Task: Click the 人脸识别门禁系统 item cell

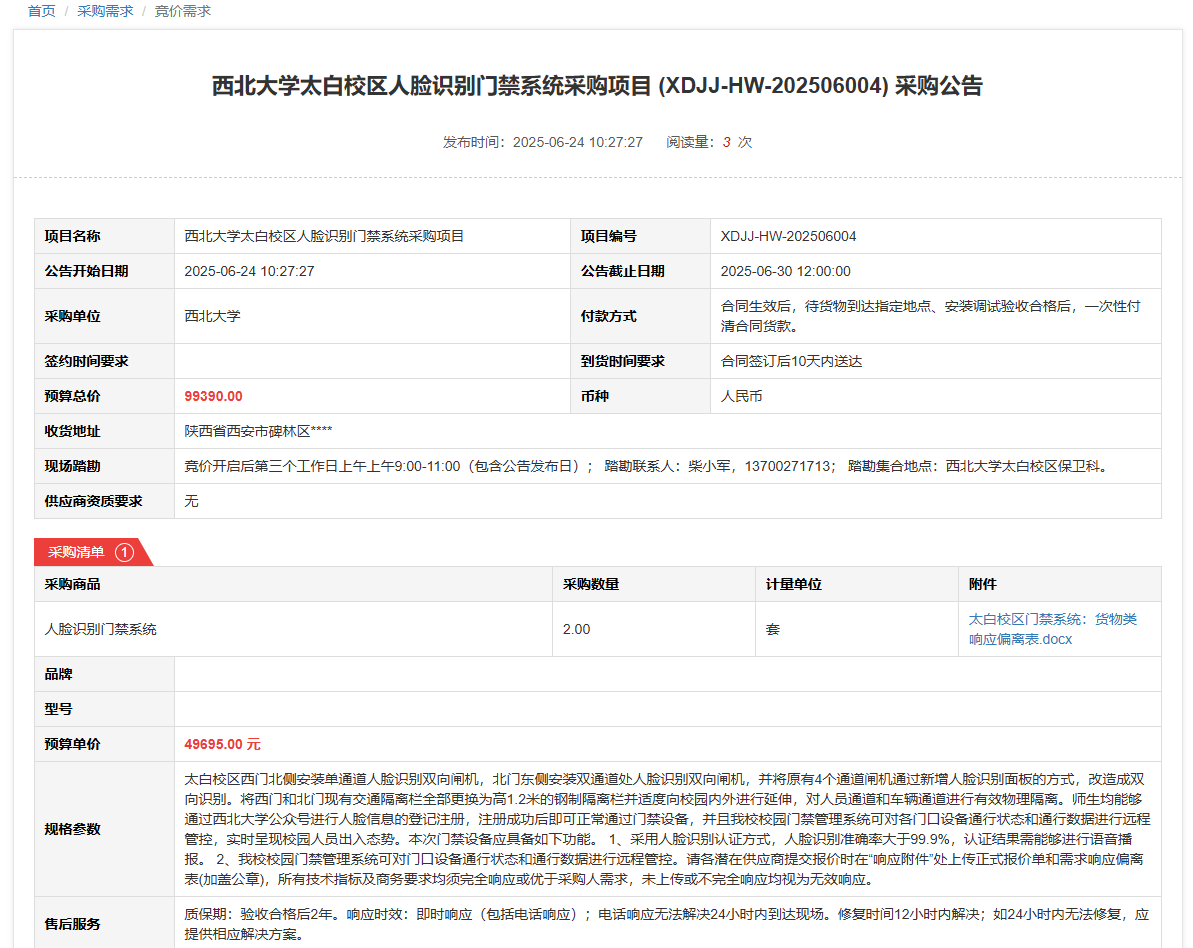Action: pyautogui.click(x=101, y=630)
